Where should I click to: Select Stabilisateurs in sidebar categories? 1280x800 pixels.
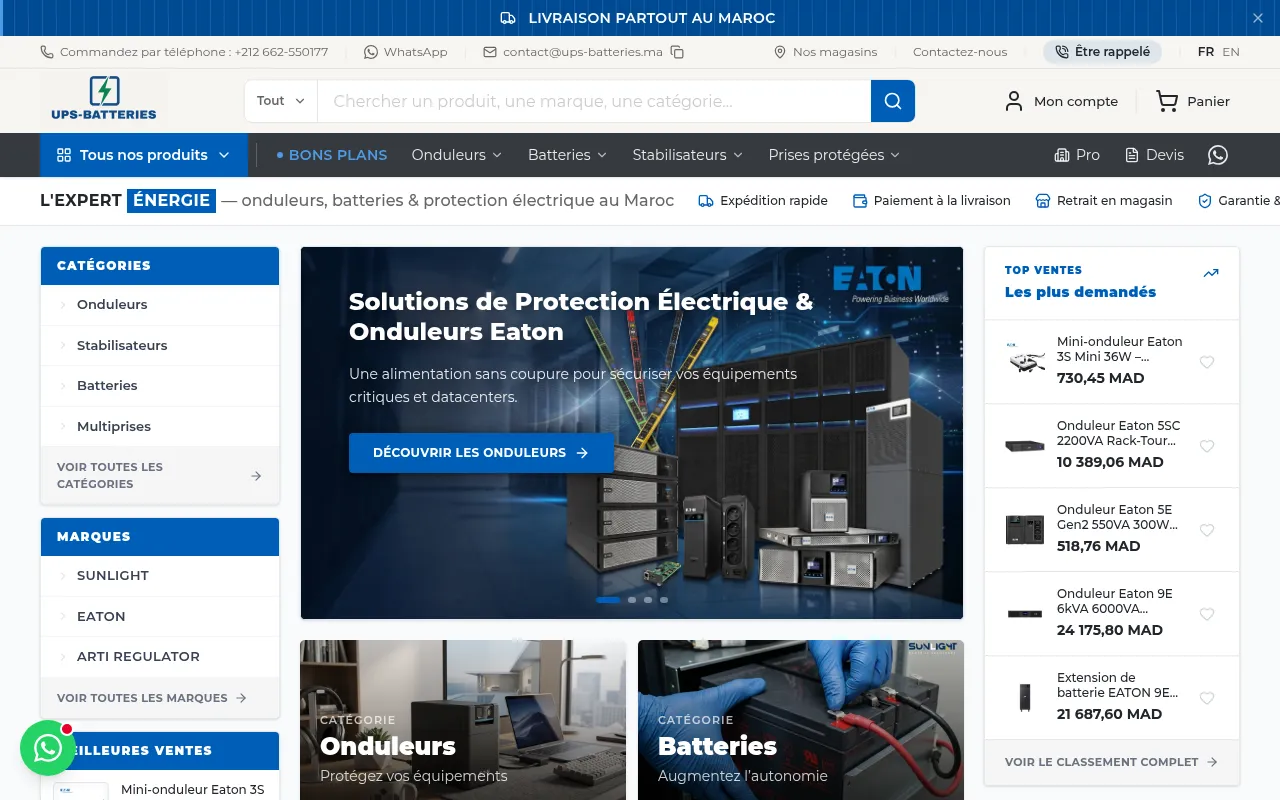click(160, 345)
